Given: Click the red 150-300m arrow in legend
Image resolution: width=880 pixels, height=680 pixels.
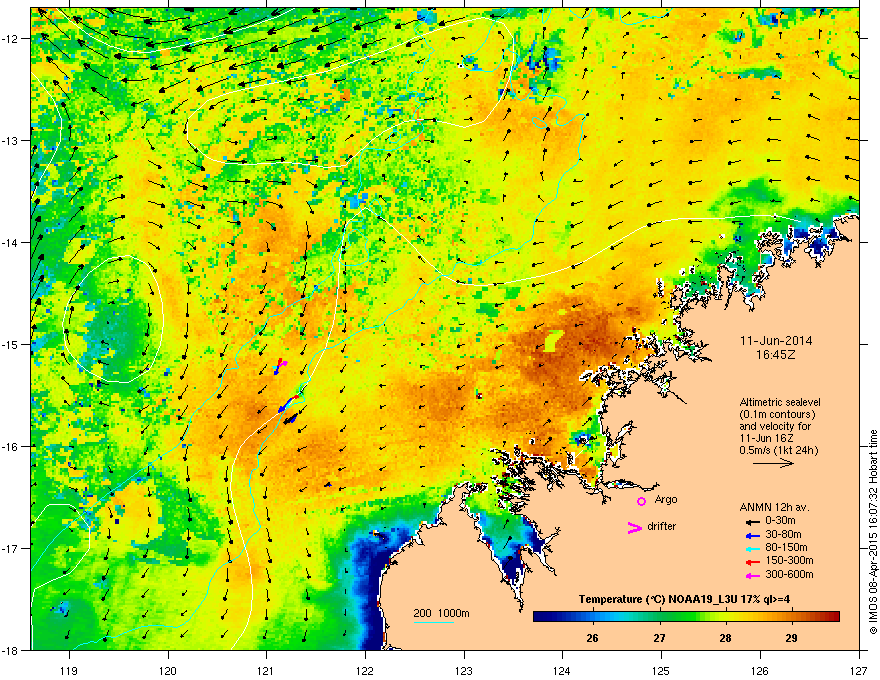Looking at the screenshot, I should (x=752, y=561).
